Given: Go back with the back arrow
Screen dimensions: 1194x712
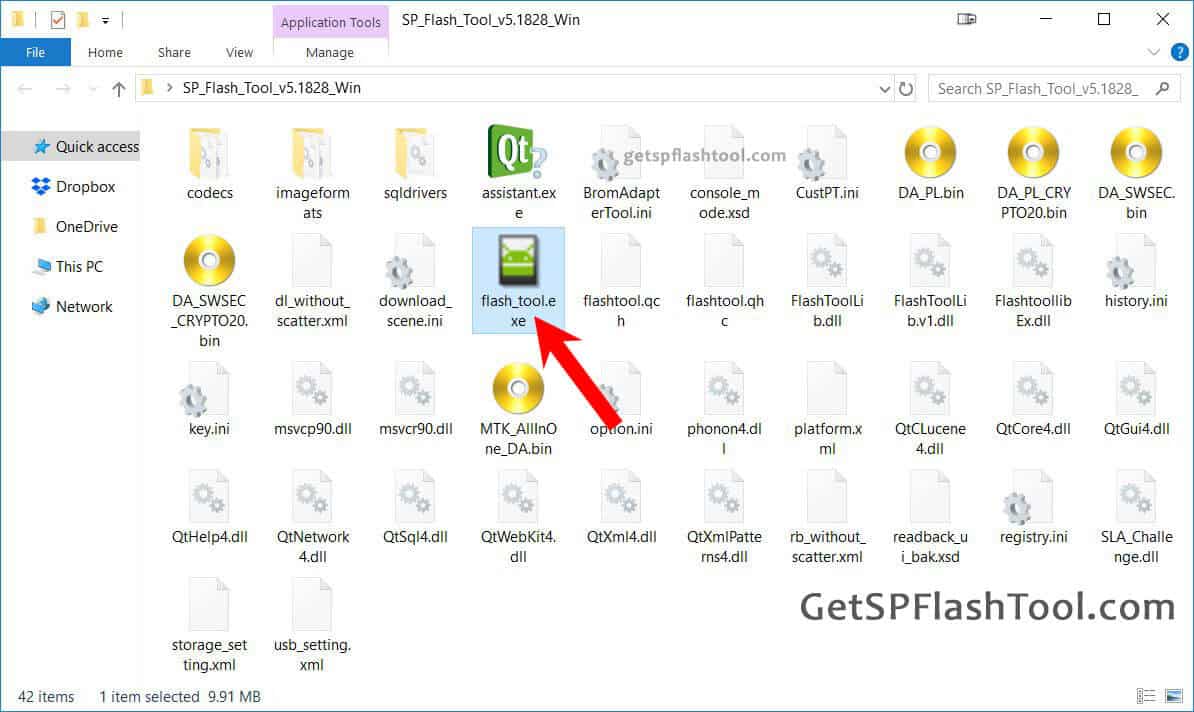Looking at the screenshot, I should pos(25,89).
